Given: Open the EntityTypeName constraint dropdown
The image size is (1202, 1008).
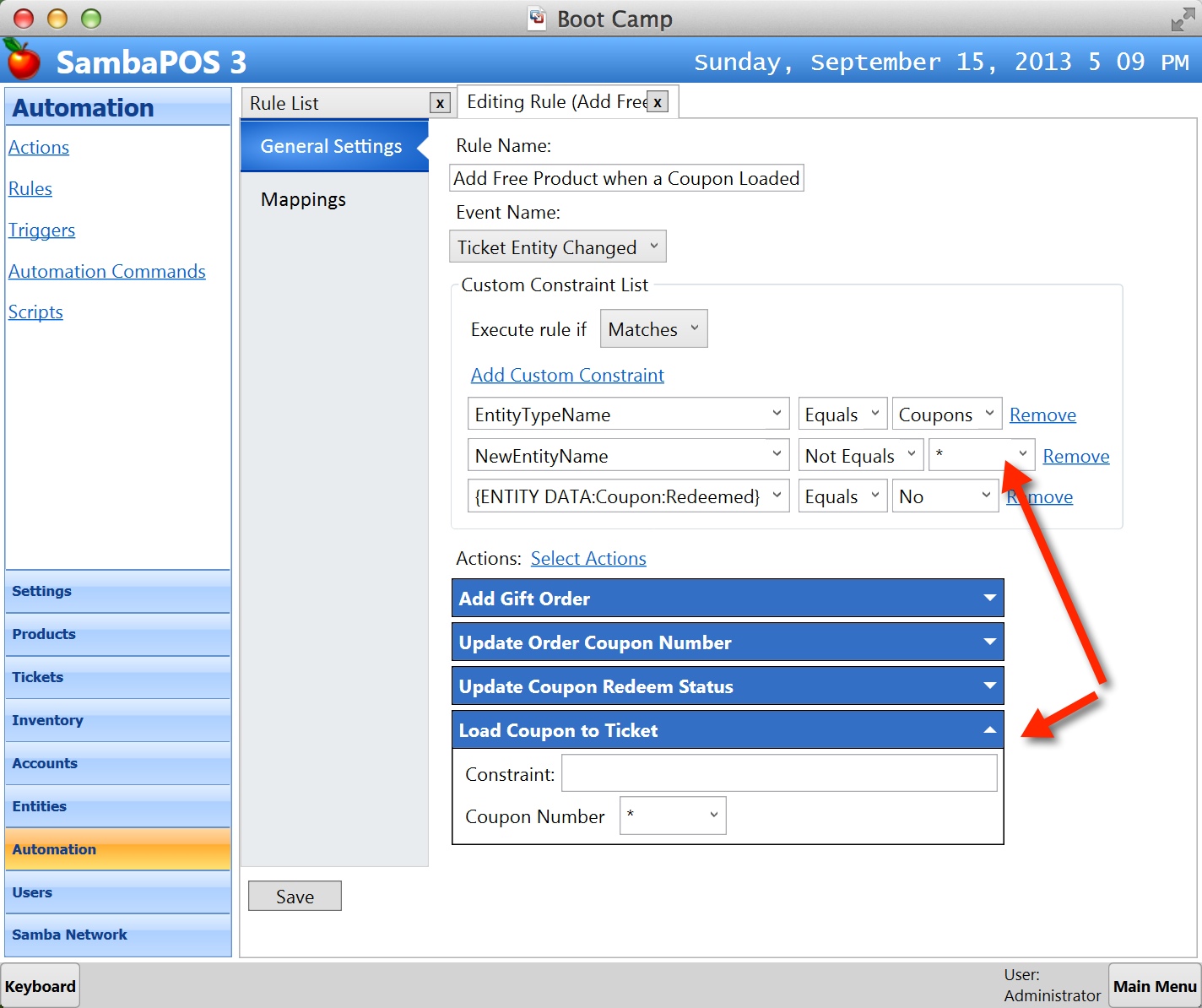Looking at the screenshot, I should pos(628,415).
